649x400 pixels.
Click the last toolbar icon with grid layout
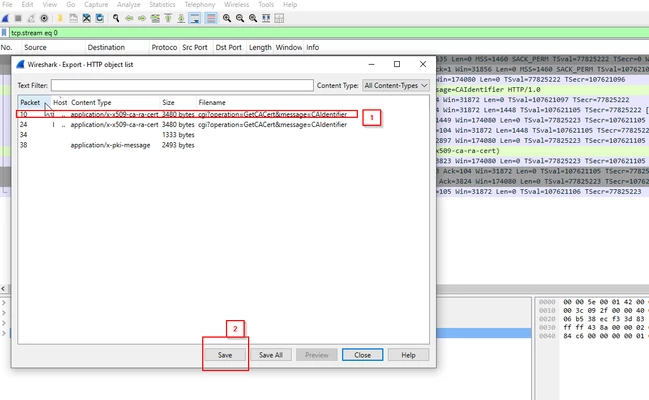coord(279,18)
